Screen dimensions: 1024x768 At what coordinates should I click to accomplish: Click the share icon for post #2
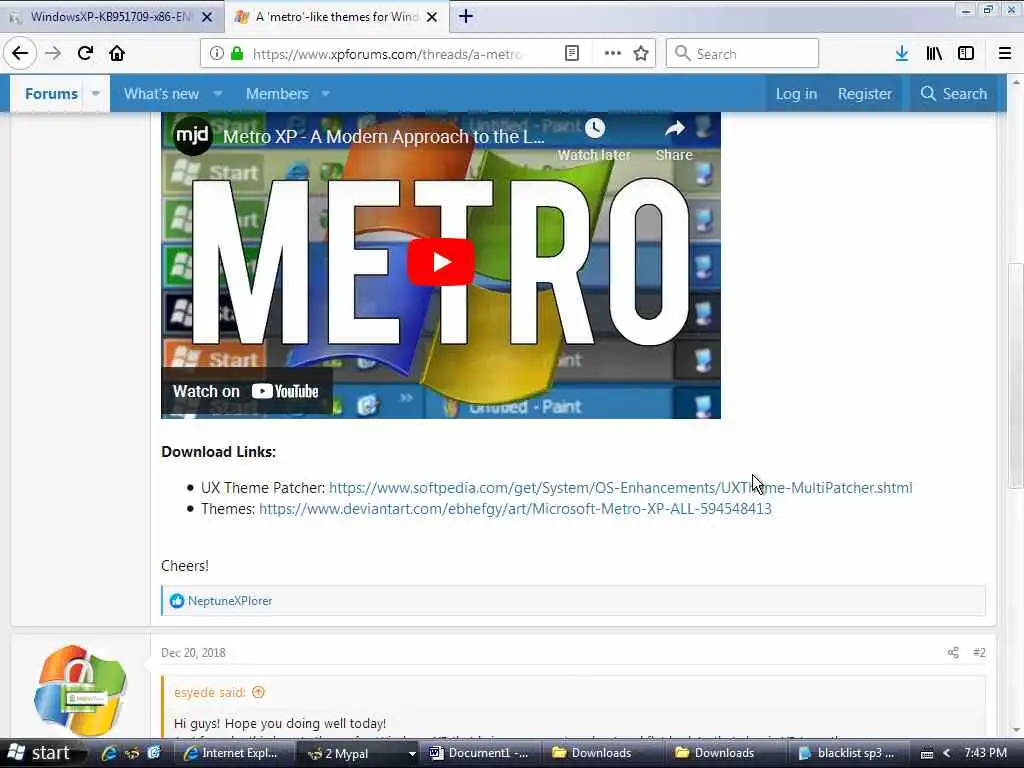tap(953, 652)
